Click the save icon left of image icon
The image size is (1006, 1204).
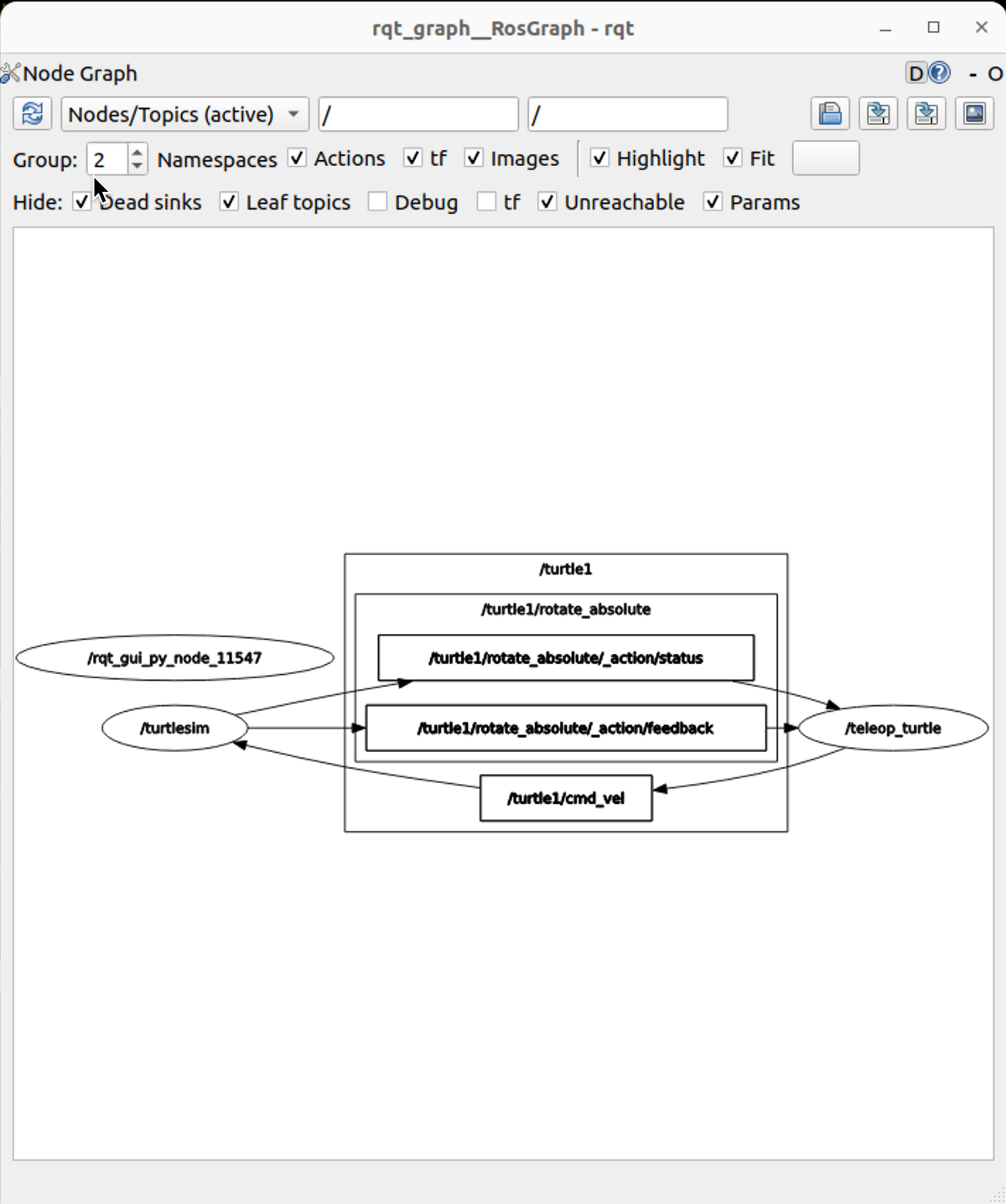tap(926, 114)
